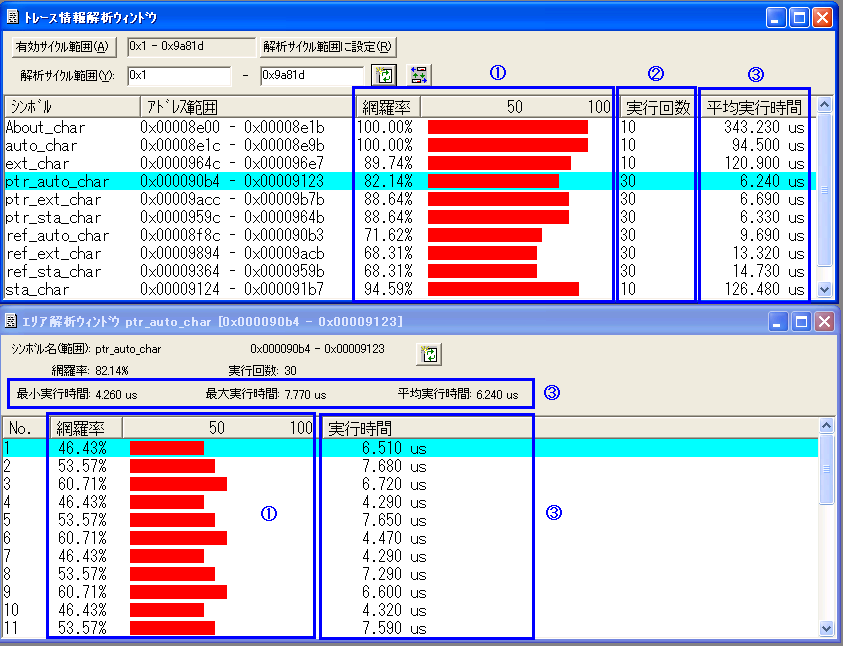Click the trace analysis window's title bar icon
The image size is (843, 646).
[x=13, y=17]
